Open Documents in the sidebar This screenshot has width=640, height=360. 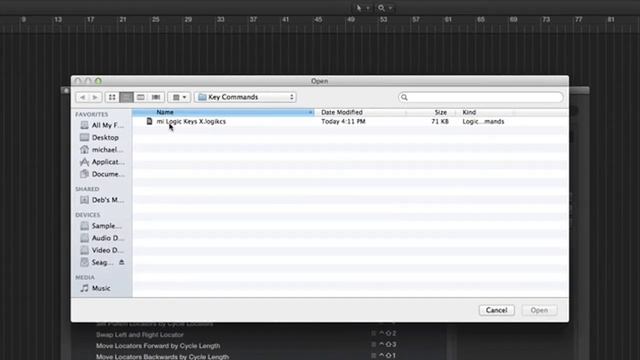coord(102,174)
